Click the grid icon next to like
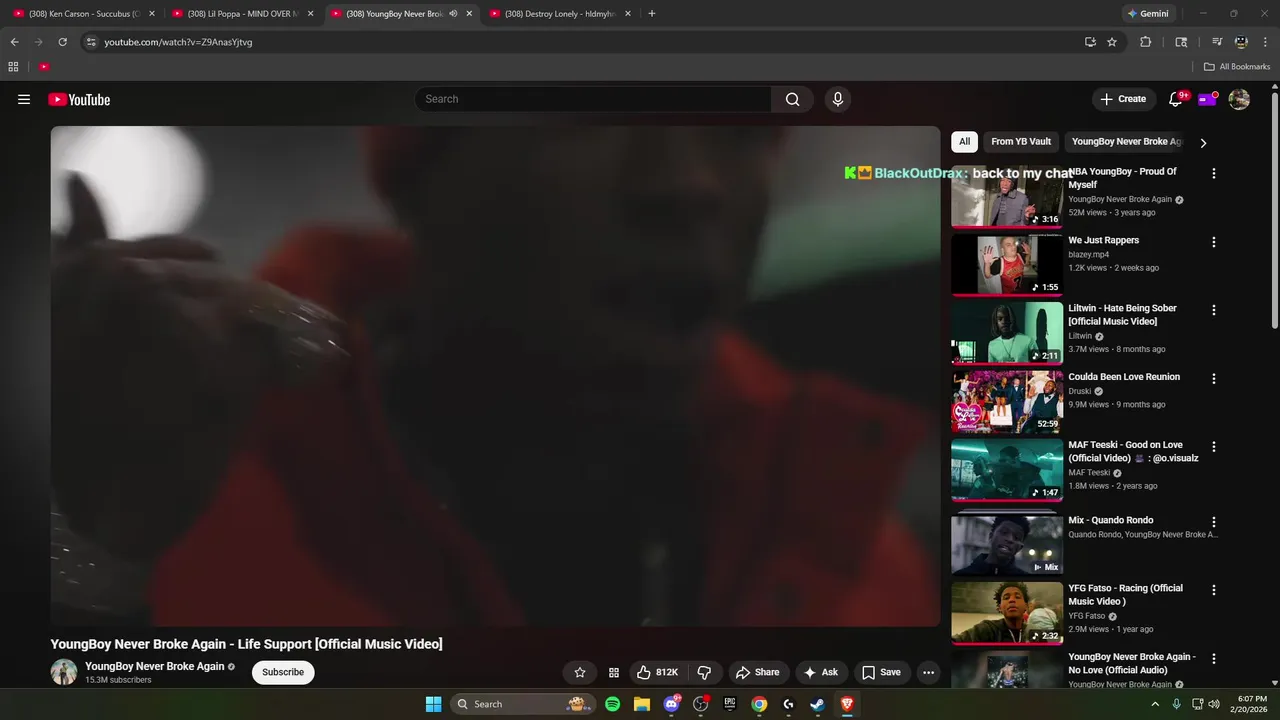1280x720 pixels. click(614, 672)
